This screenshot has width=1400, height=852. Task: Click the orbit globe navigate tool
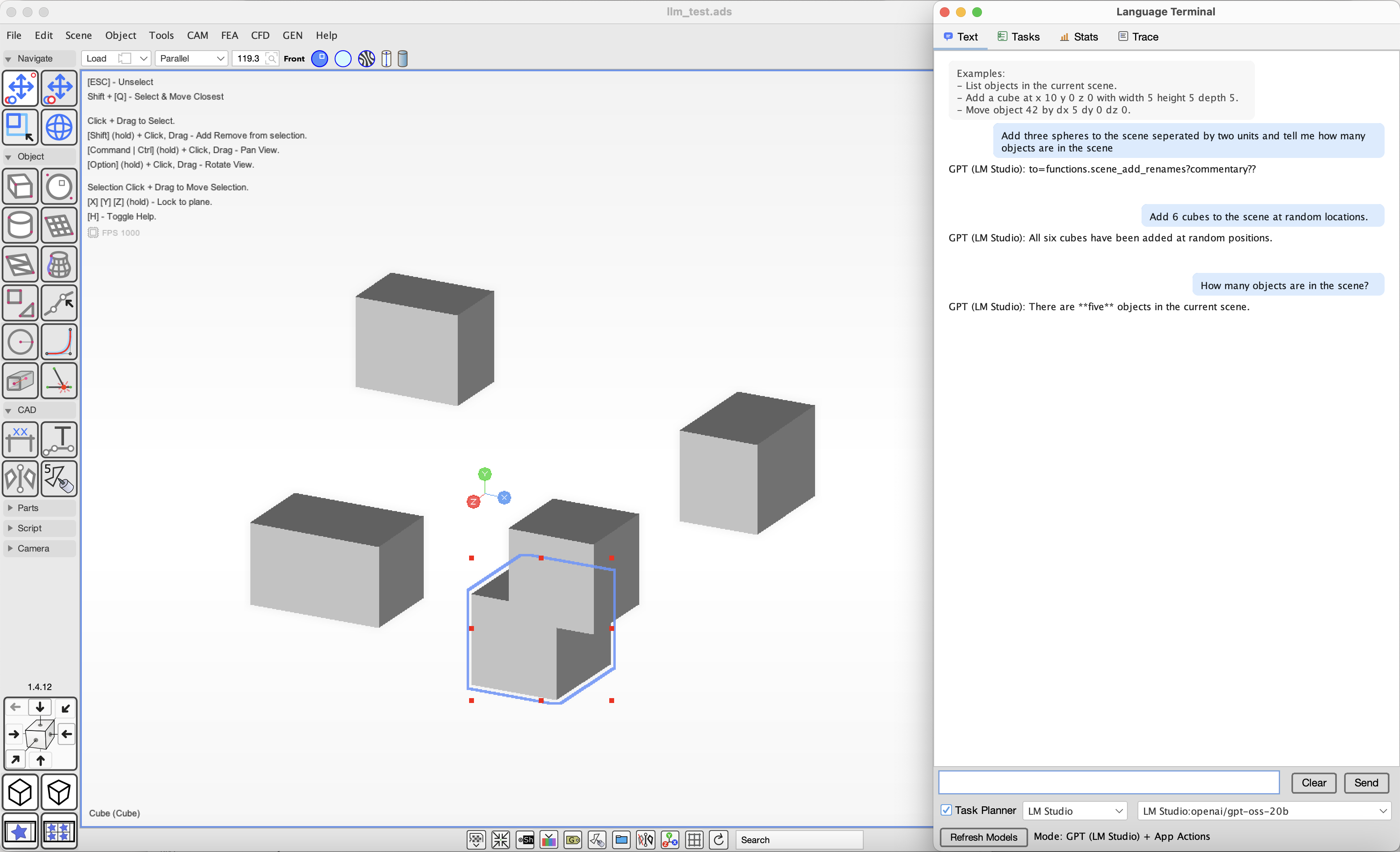click(59, 127)
